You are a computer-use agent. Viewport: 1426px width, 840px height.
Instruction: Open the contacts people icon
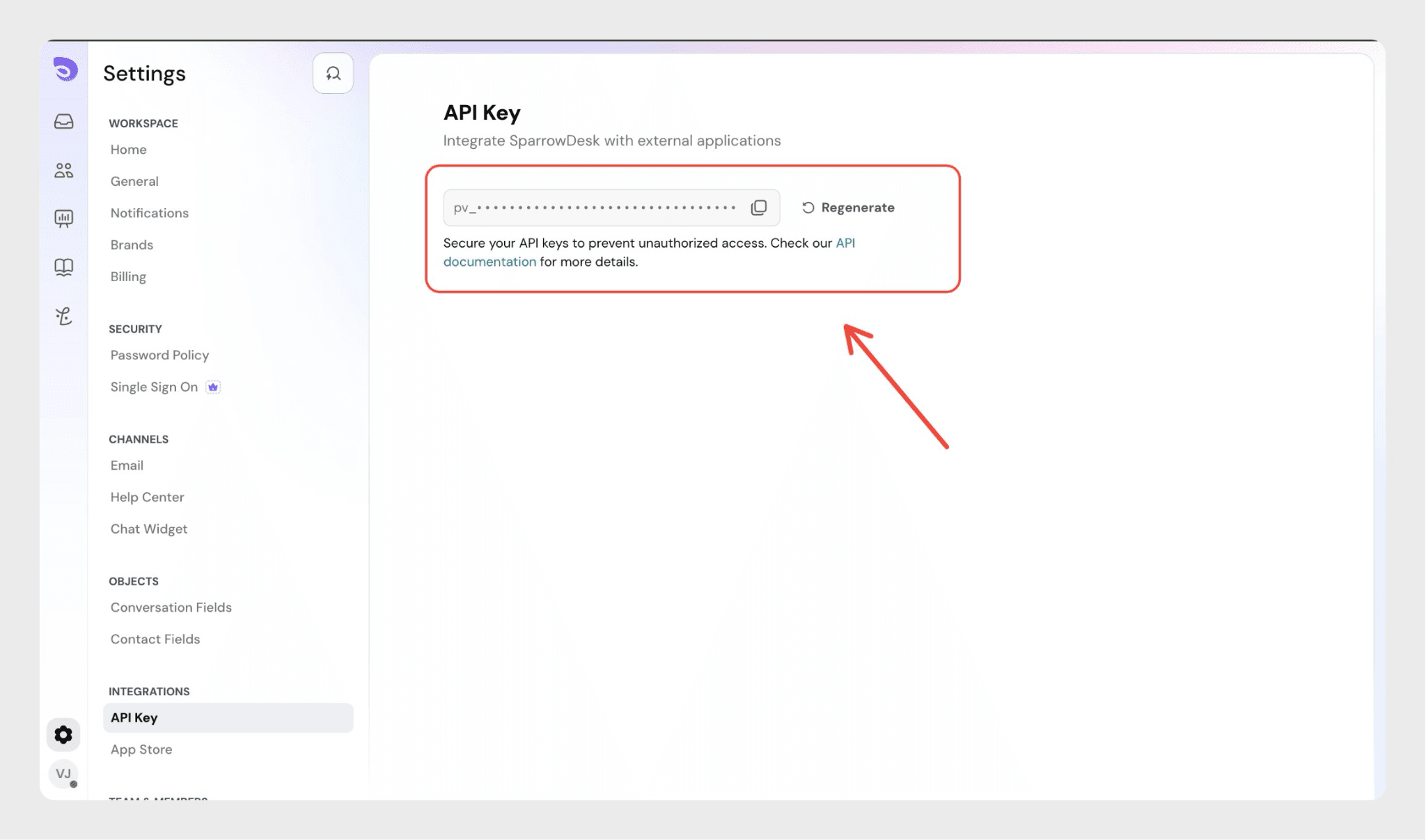point(64,171)
